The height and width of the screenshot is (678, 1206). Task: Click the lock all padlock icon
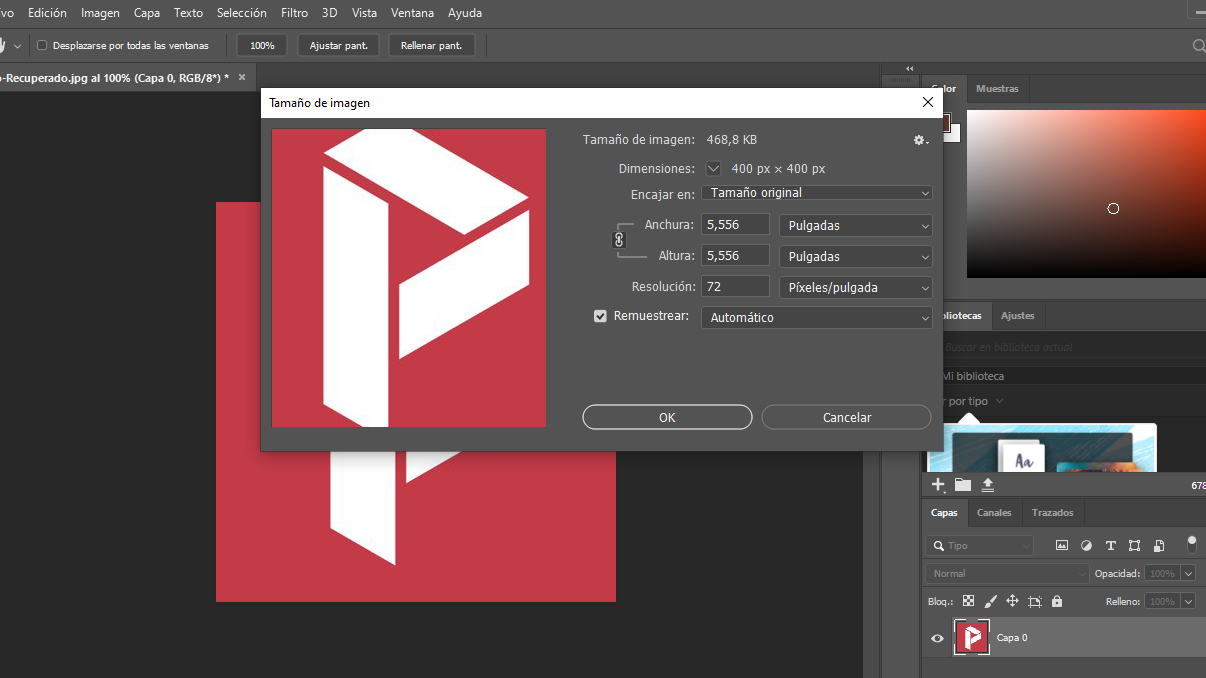click(1057, 601)
